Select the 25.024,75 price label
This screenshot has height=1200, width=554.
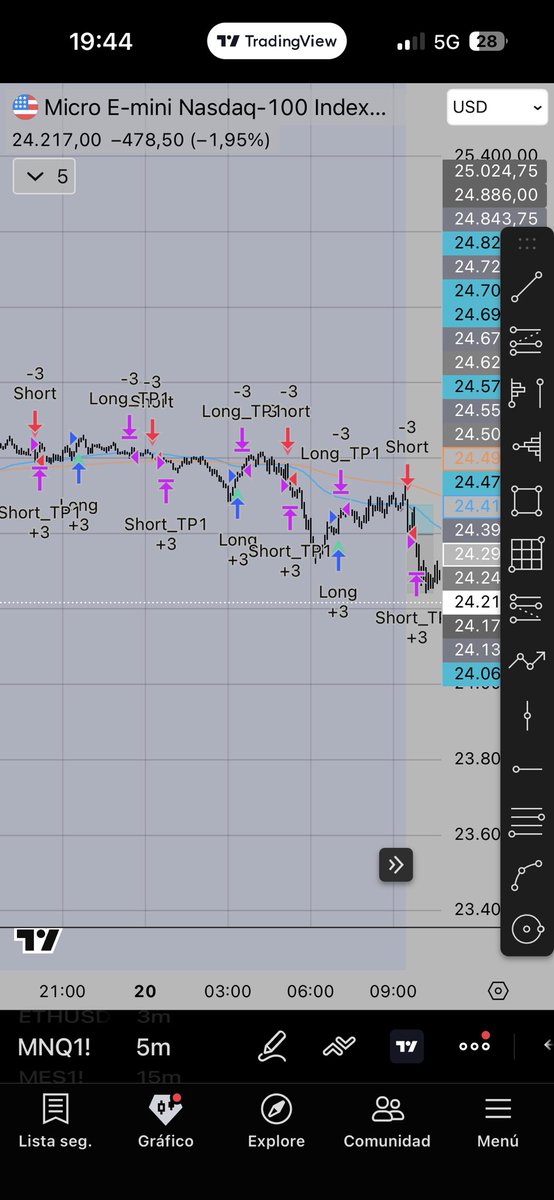pos(496,171)
